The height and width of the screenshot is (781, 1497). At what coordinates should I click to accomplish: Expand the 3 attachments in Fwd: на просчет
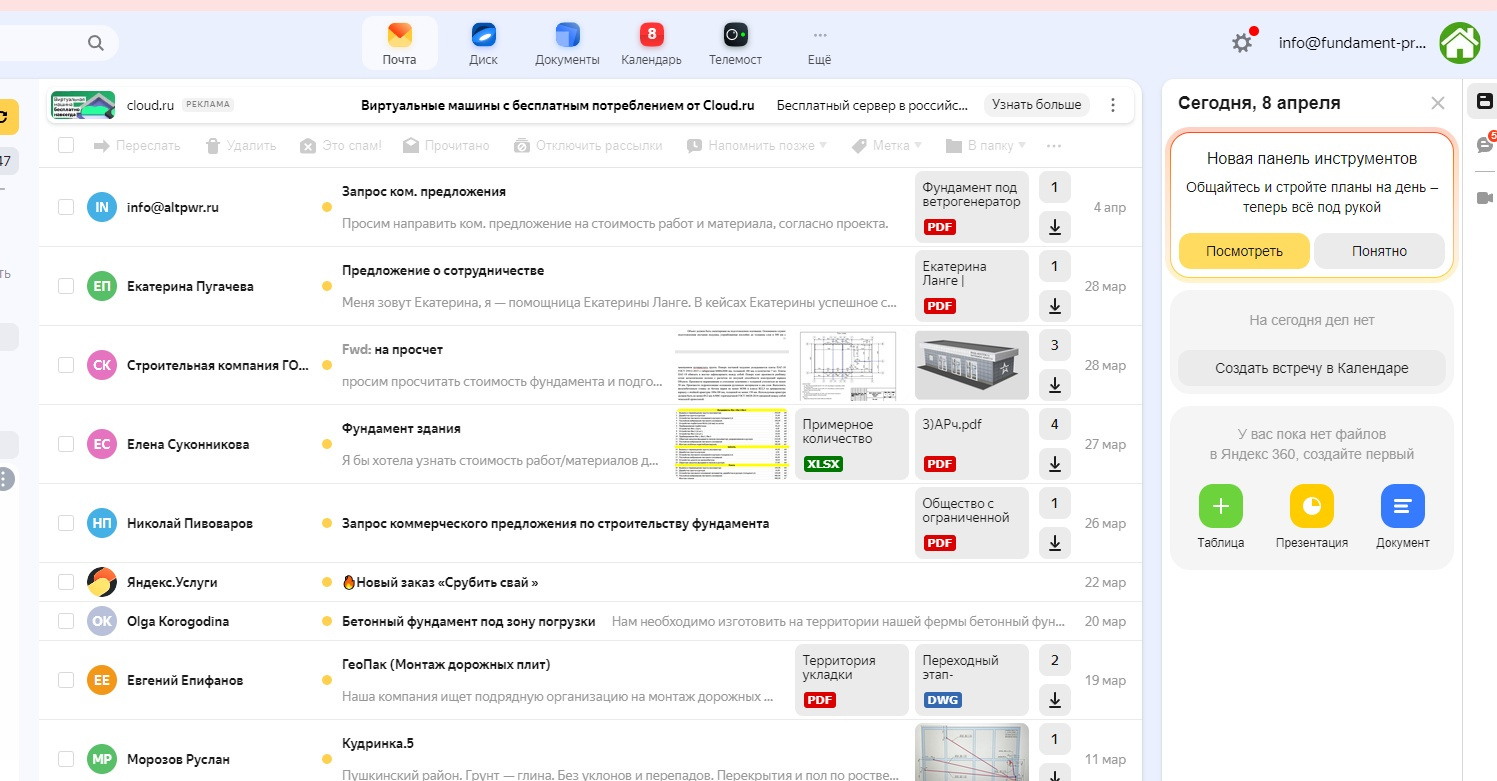point(1054,346)
